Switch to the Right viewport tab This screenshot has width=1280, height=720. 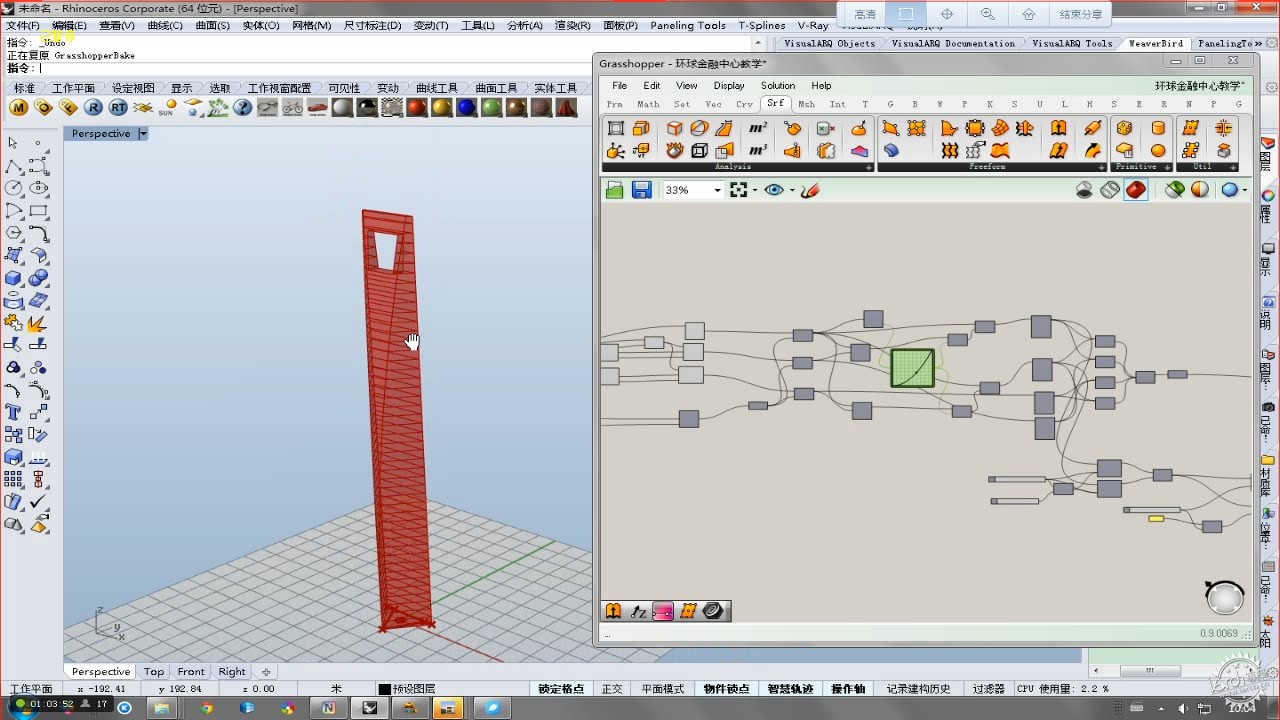(x=232, y=672)
